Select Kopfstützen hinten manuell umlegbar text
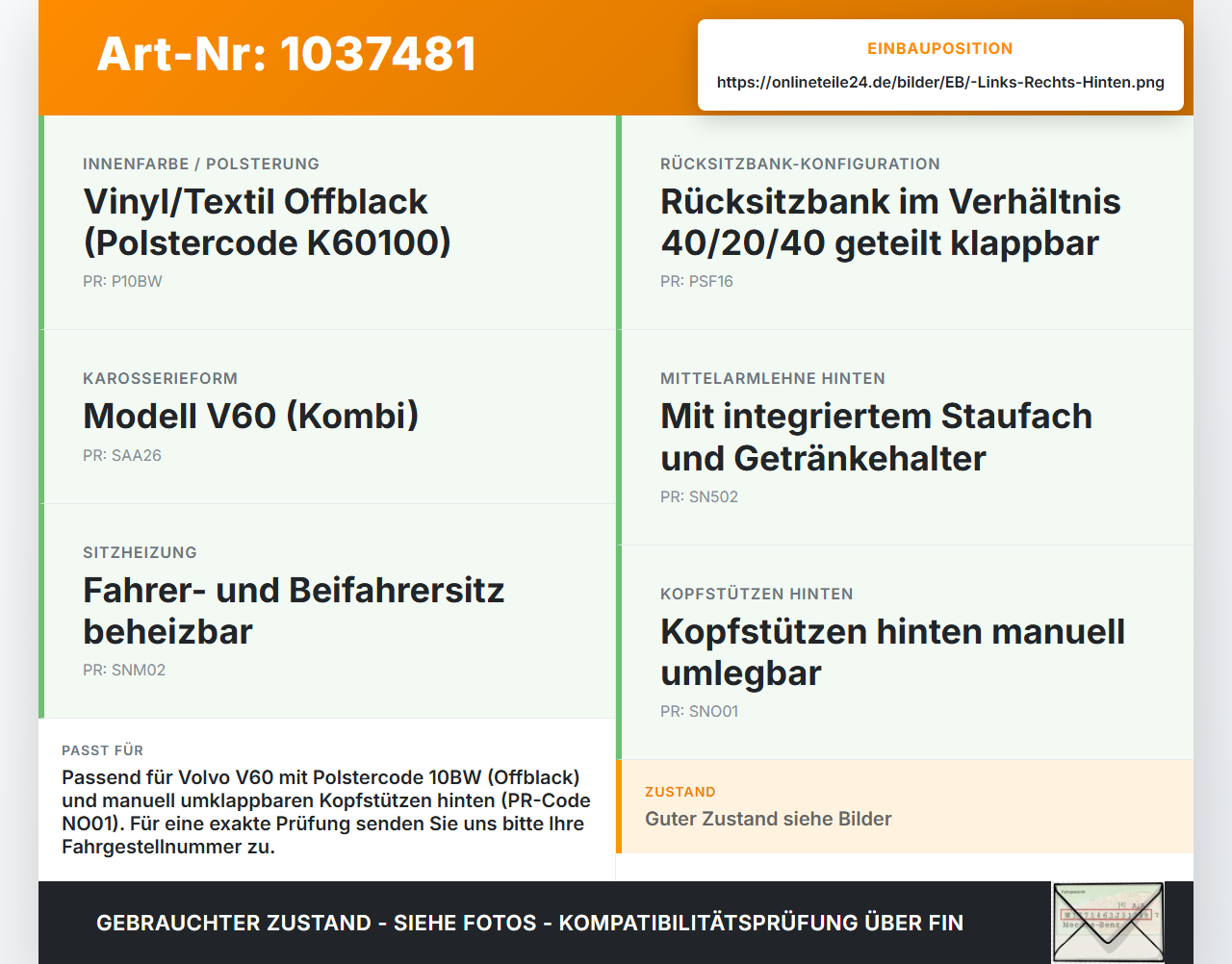 point(892,652)
